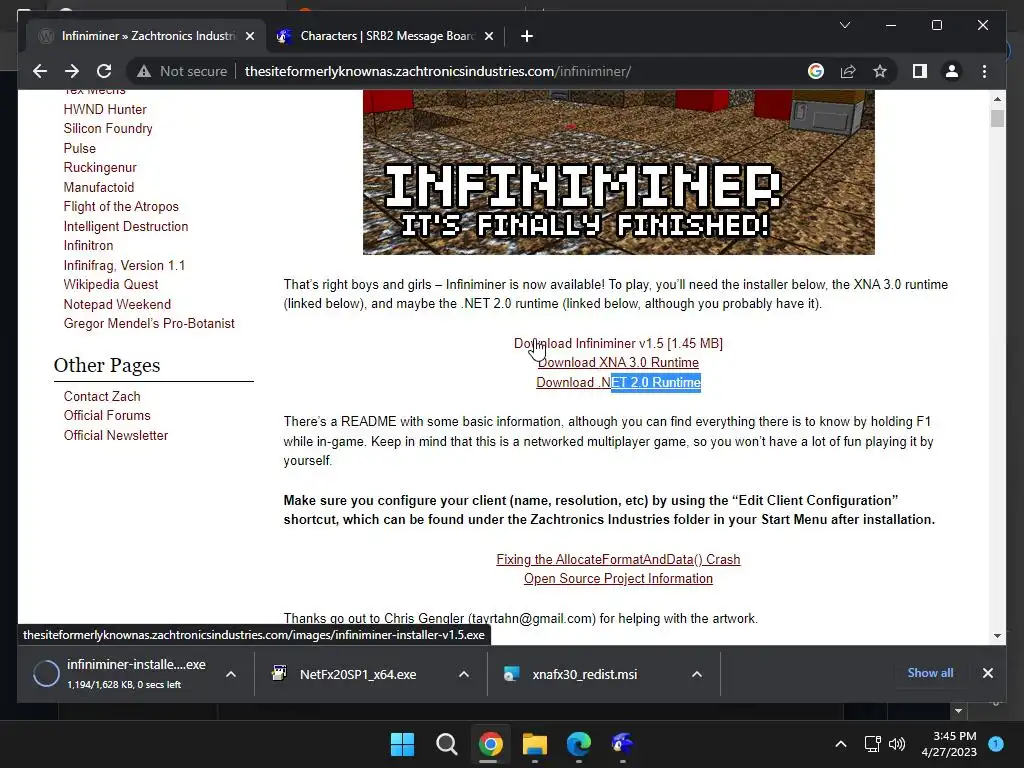
Task: Open the Infinitron page
Action: click(x=88, y=246)
